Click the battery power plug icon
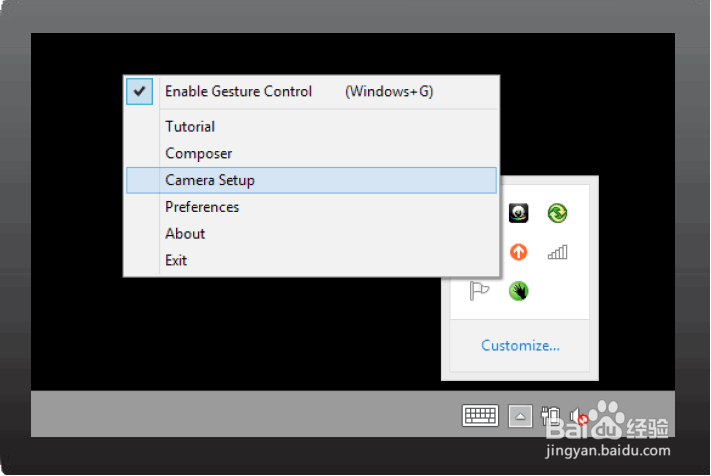 point(550,415)
